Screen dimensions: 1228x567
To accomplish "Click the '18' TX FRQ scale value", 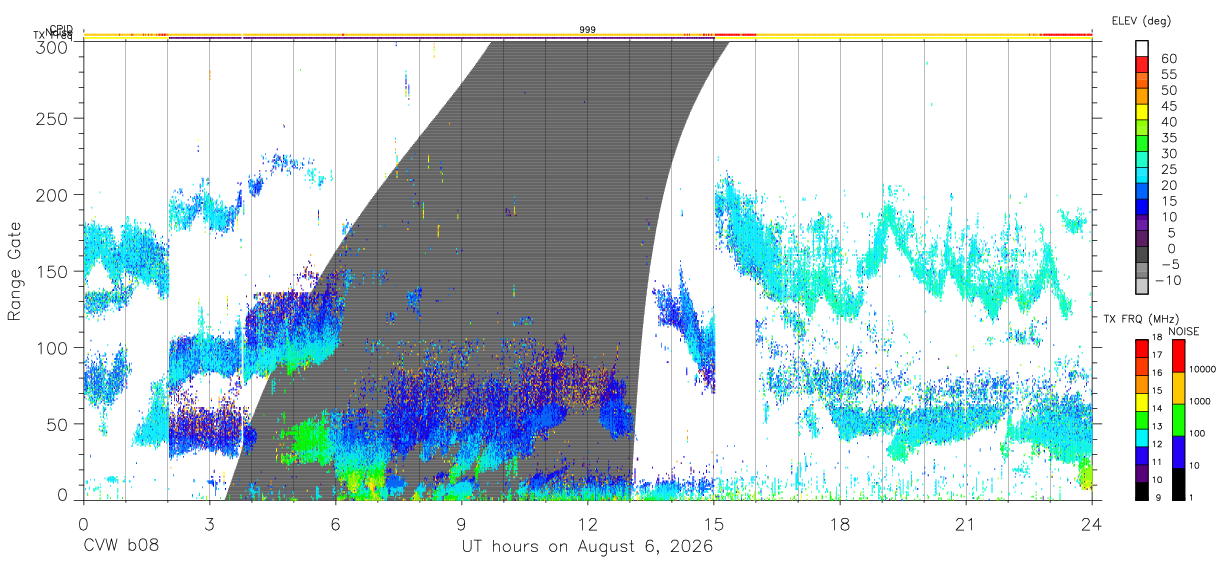I will [x=1157, y=339].
